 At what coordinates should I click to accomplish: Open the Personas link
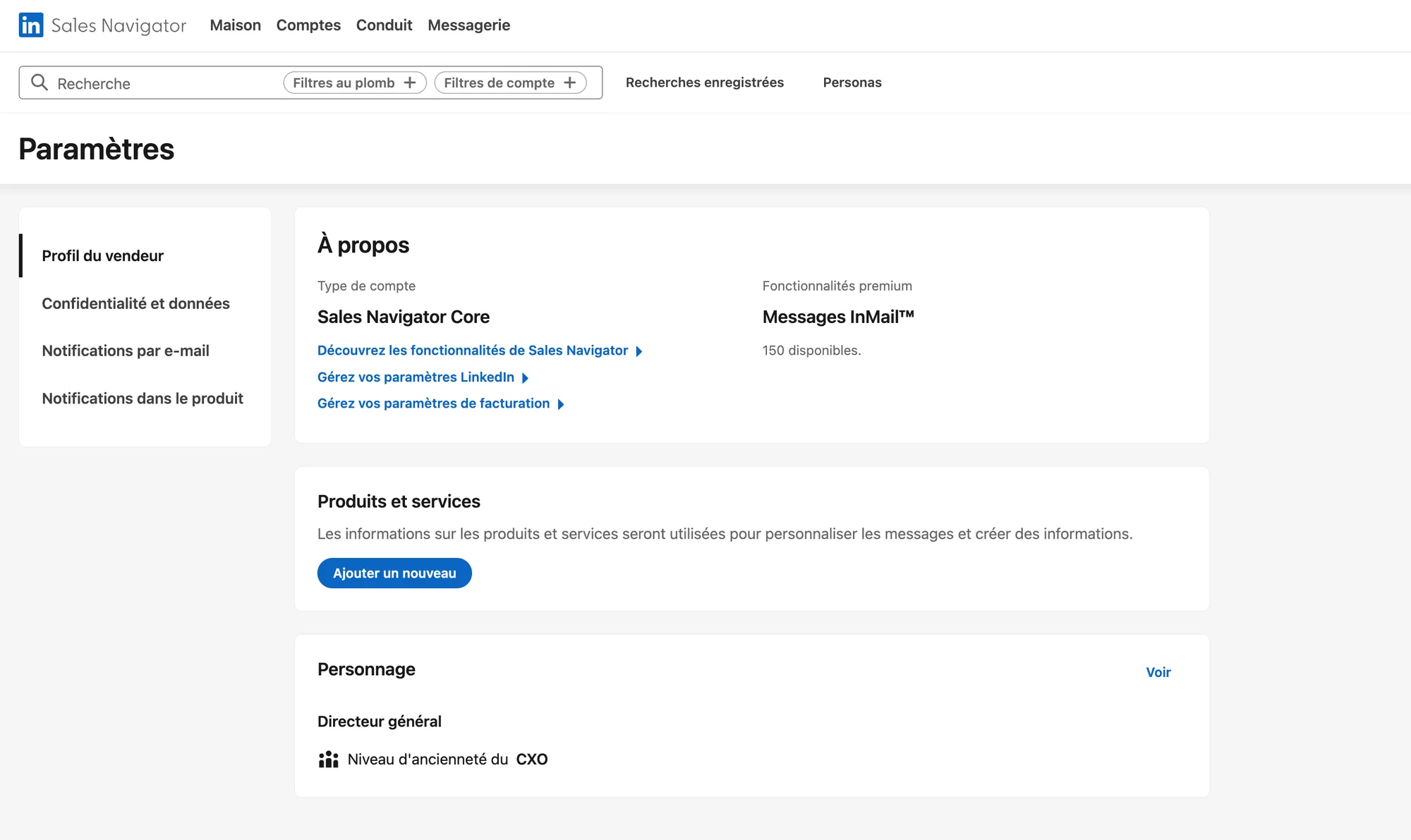point(852,83)
